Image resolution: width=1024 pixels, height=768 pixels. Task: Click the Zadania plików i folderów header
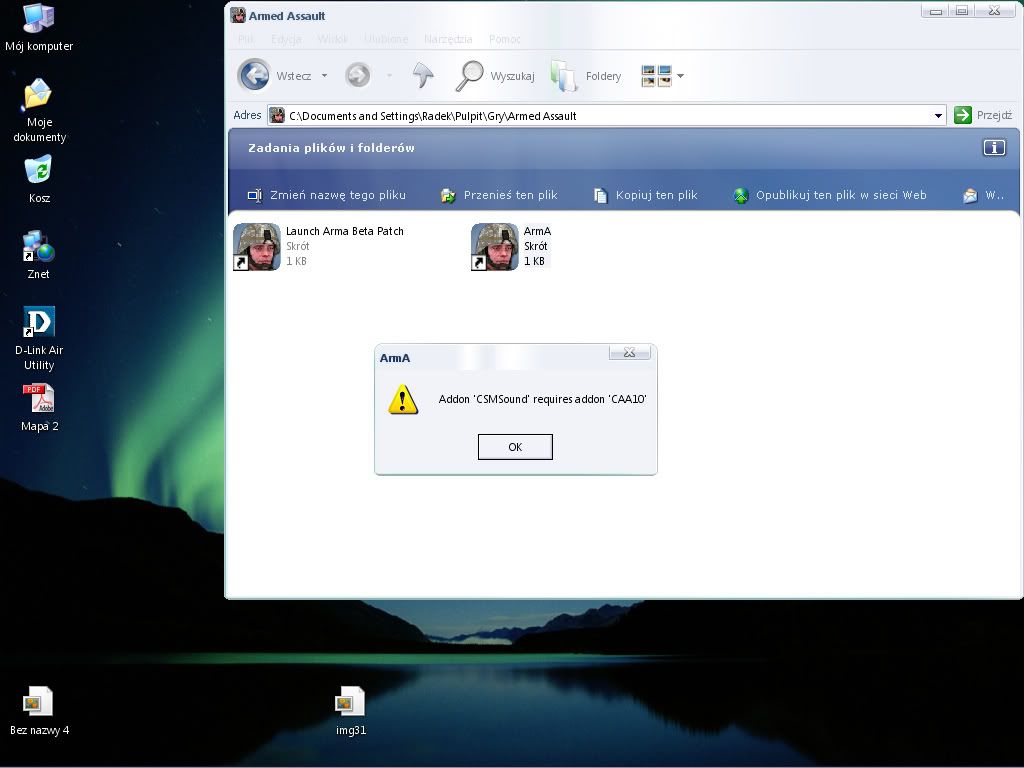331,148
